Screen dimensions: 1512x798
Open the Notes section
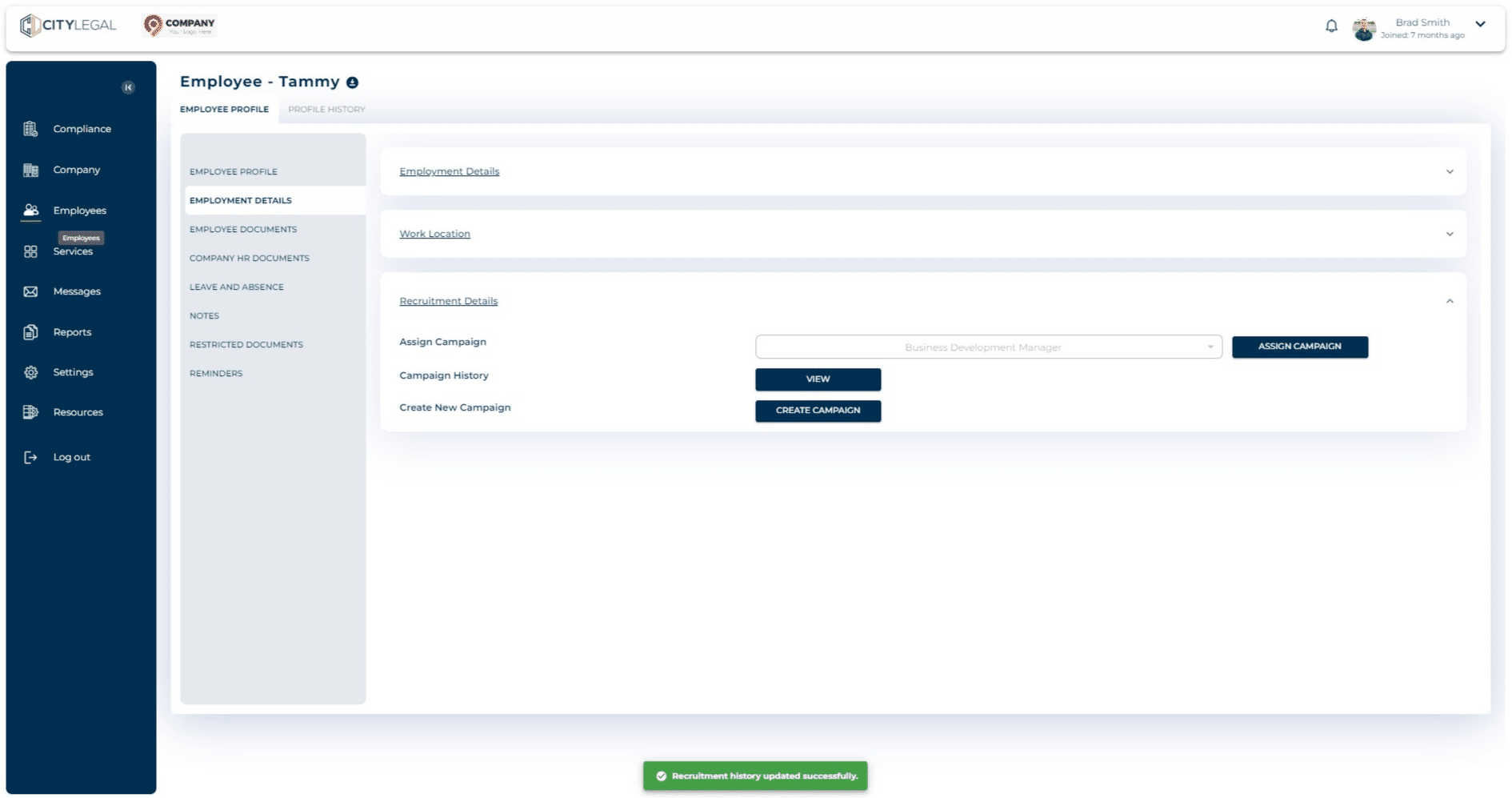coord(204,316)
